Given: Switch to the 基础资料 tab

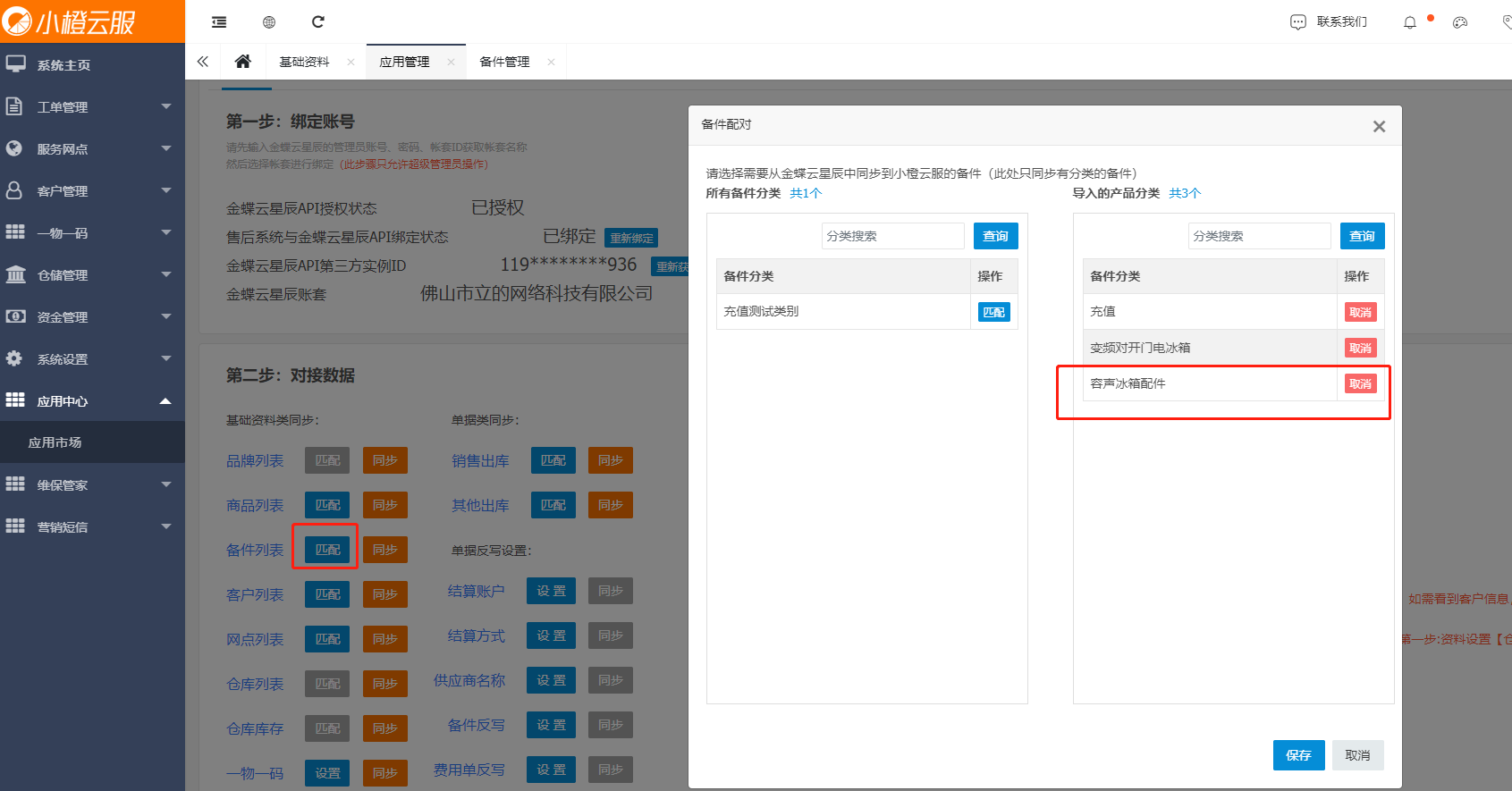Looking at the screenshot, I should pos(304,62).
